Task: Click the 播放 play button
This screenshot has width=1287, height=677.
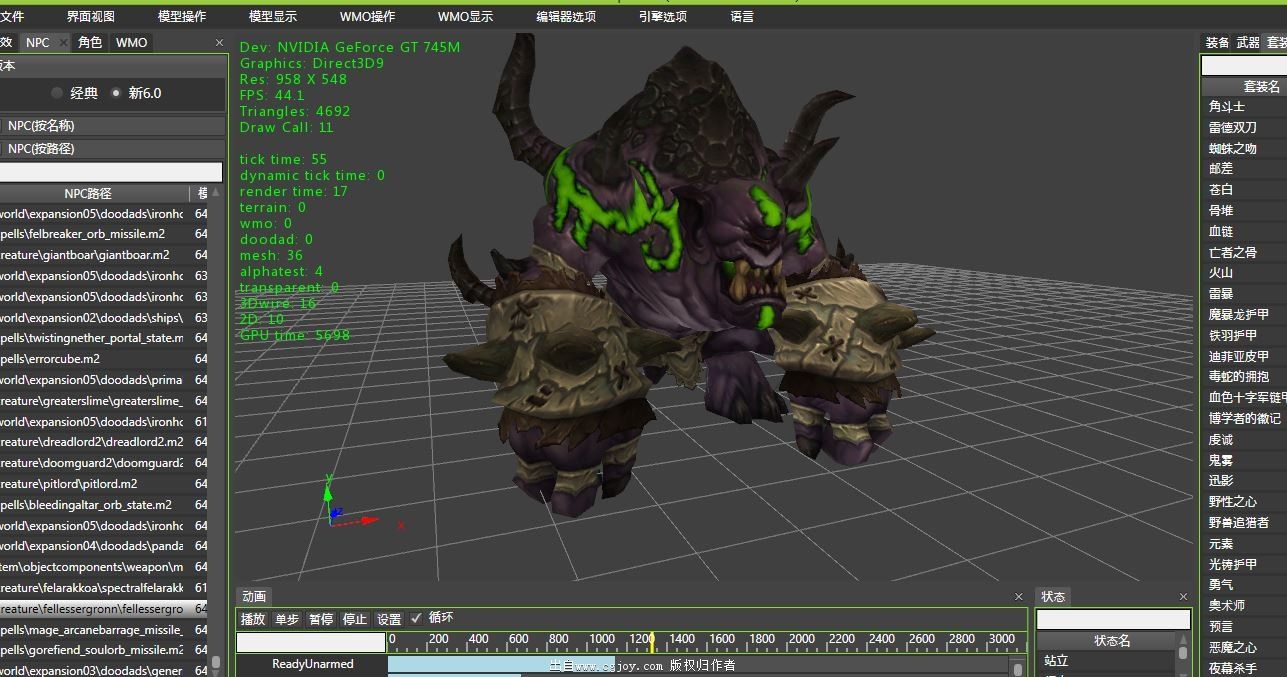Action: click(253, 619)
